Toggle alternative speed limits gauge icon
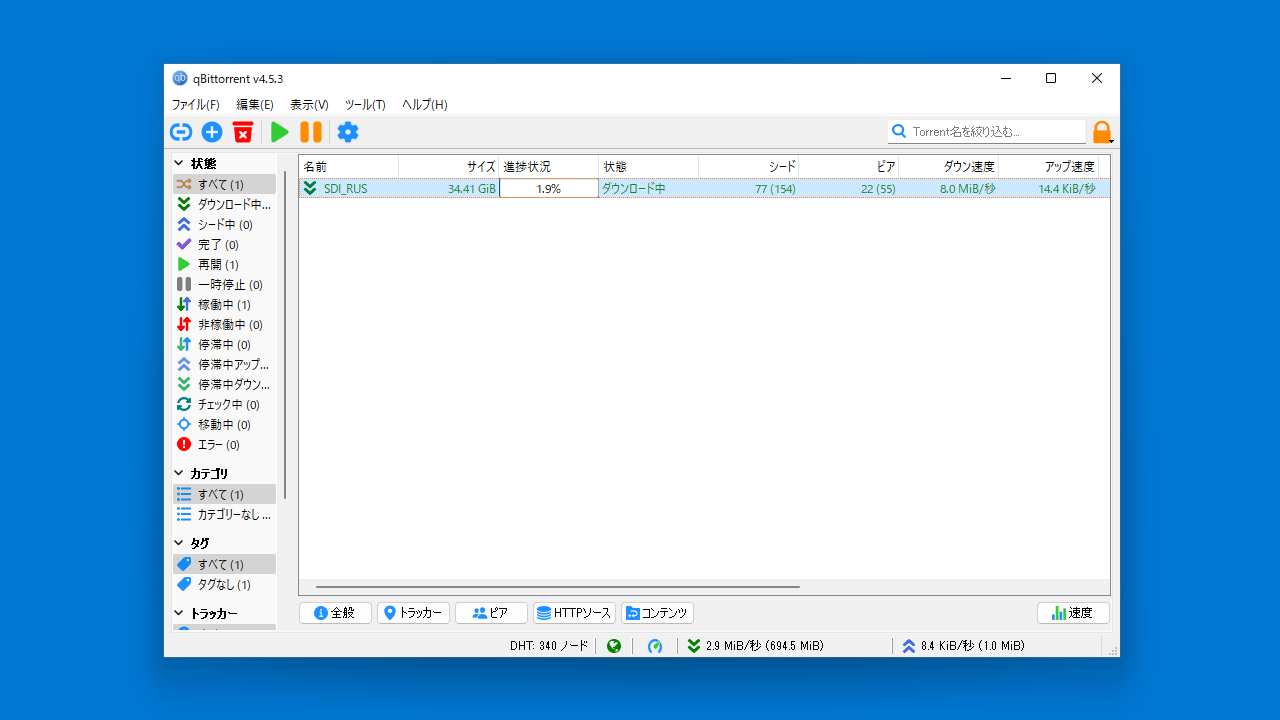This screenshot has width=1280, height=720. tap(655, 646)
